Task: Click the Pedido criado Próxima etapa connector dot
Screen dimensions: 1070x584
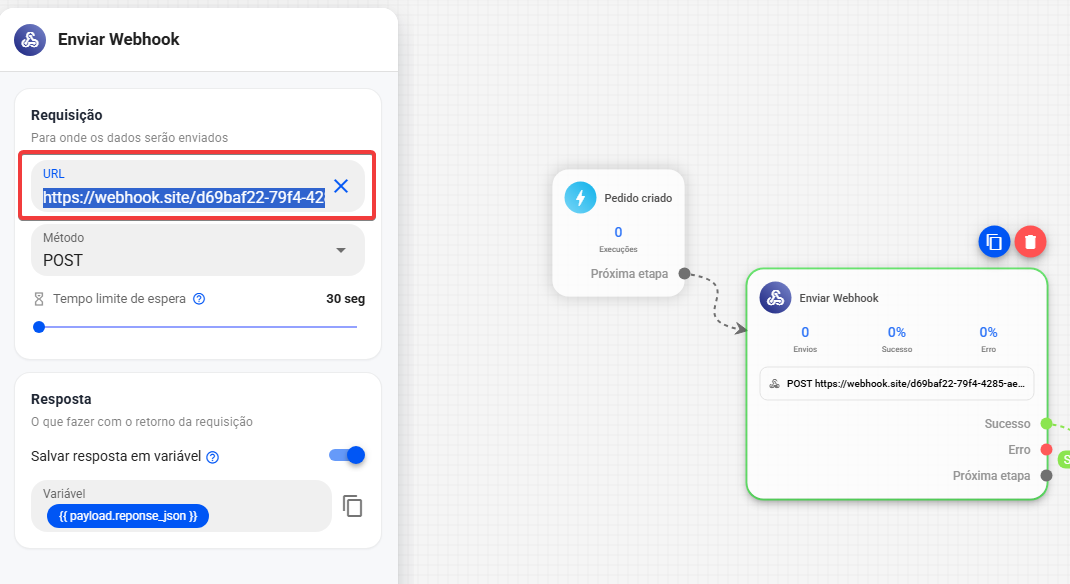Action: coord(684,274)
